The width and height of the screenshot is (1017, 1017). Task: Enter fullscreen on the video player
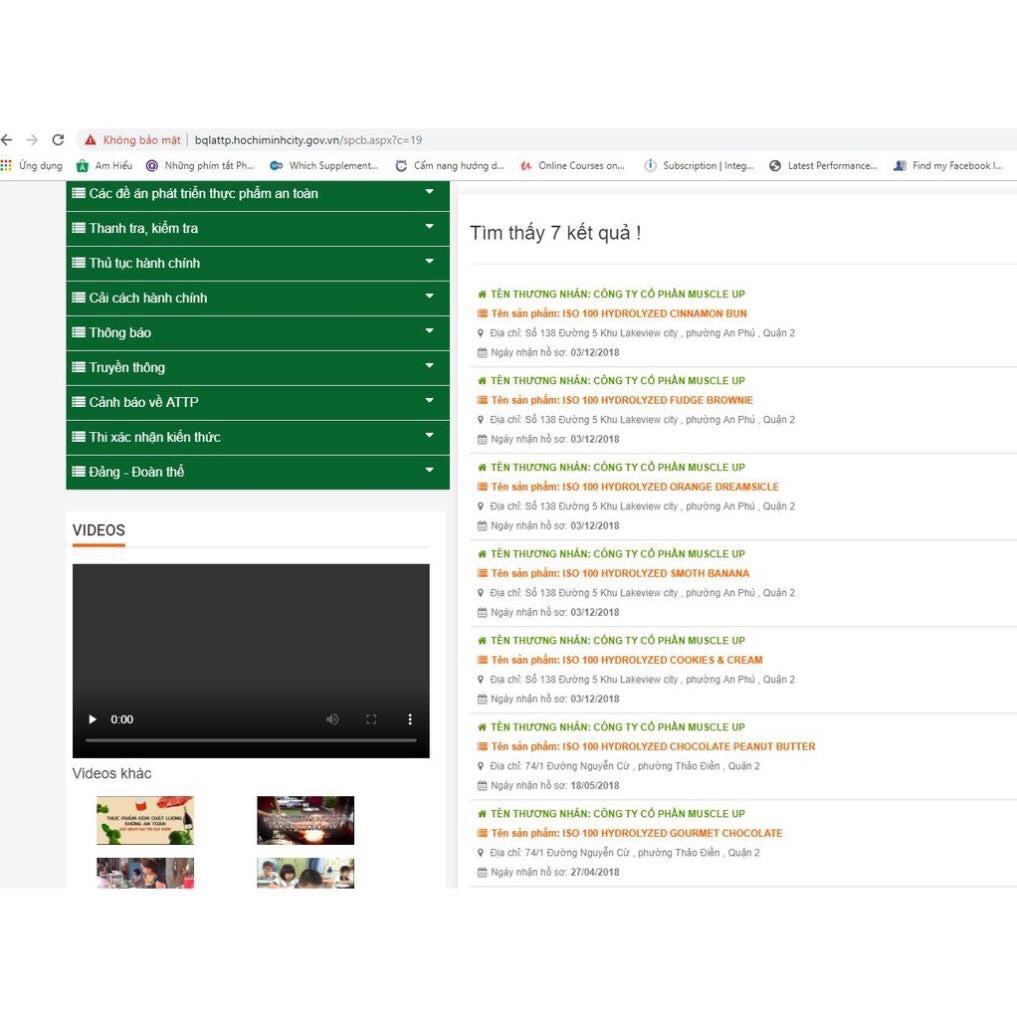click(371, 719)
